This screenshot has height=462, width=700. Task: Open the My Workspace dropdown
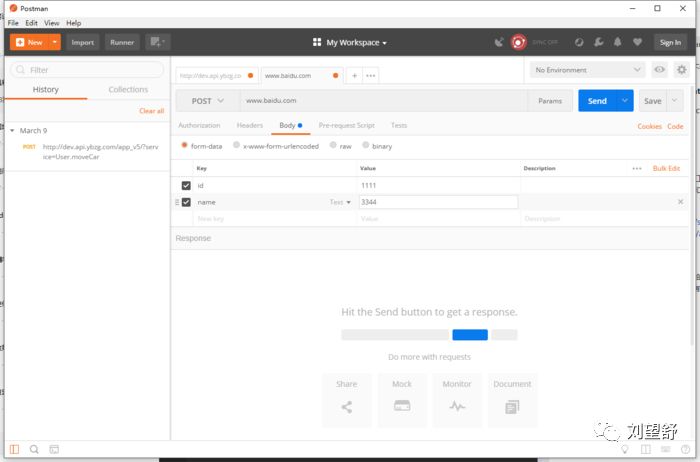pos(350,42)
